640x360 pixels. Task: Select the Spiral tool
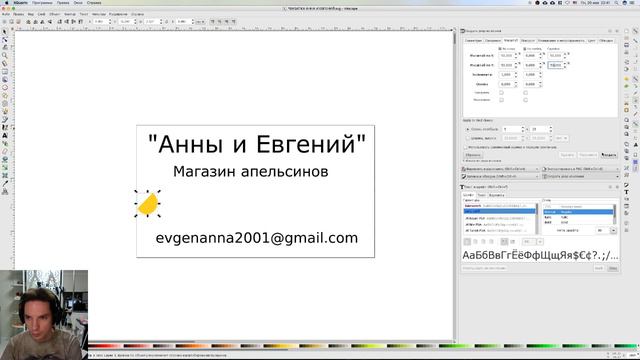(x=4, y=103)
